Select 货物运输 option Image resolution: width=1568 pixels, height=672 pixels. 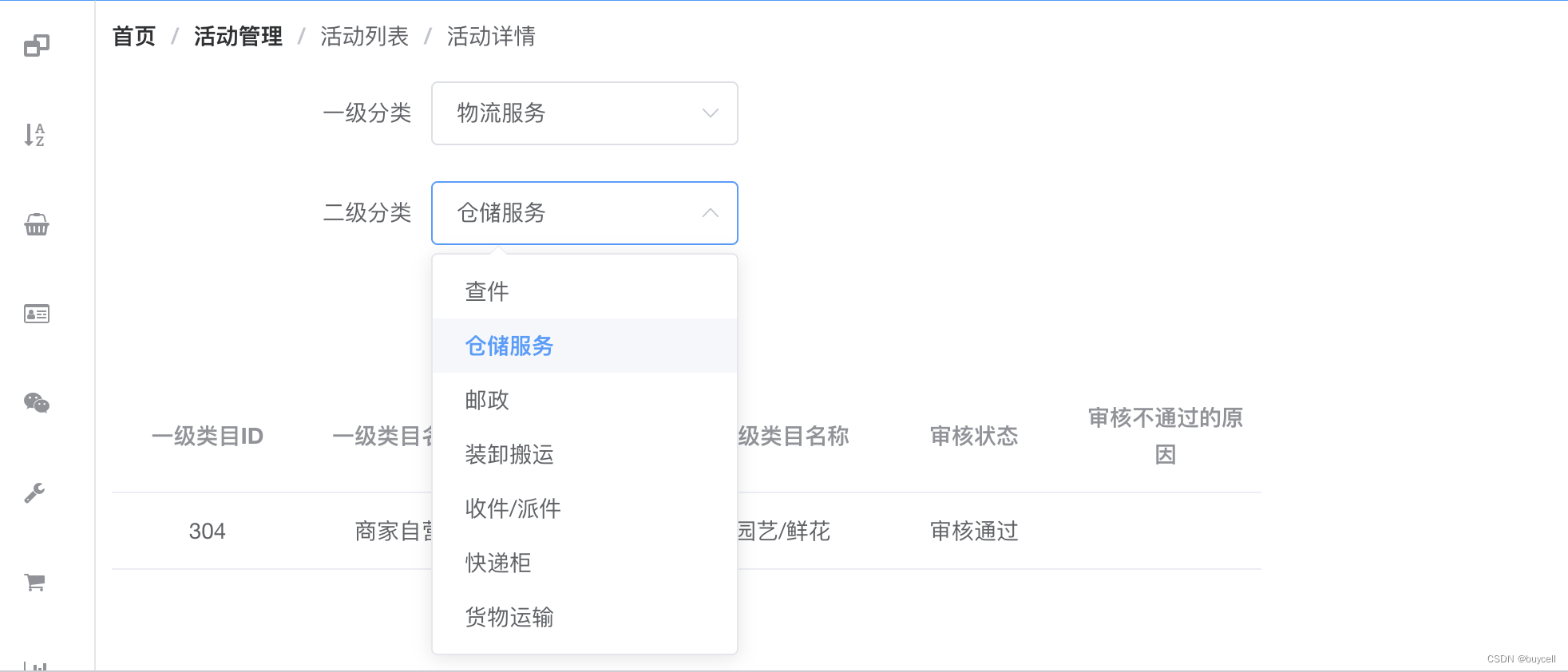[584, 617]
